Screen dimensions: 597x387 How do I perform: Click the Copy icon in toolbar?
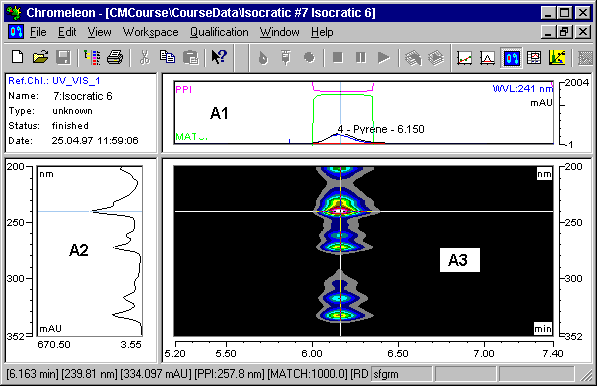[x=167, y=58]
